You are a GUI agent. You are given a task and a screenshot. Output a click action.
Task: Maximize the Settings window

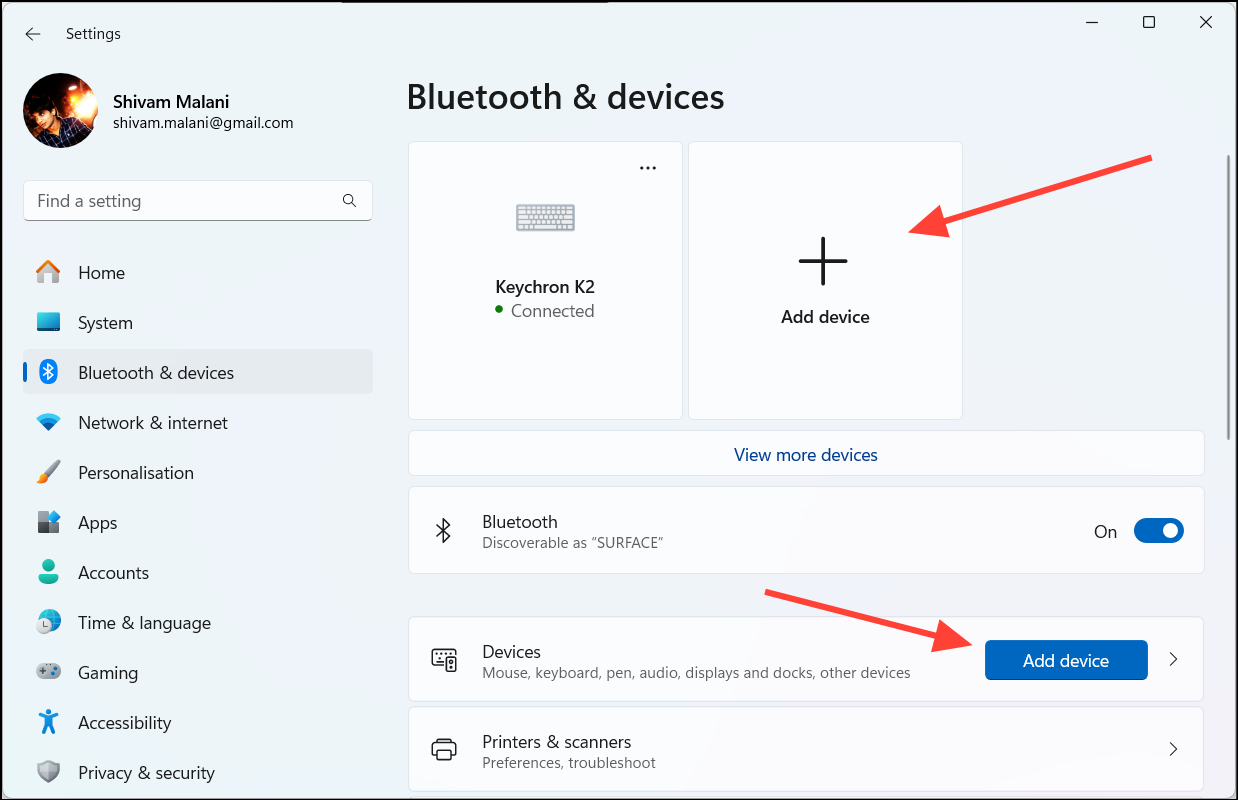(x=1149, y=22)
